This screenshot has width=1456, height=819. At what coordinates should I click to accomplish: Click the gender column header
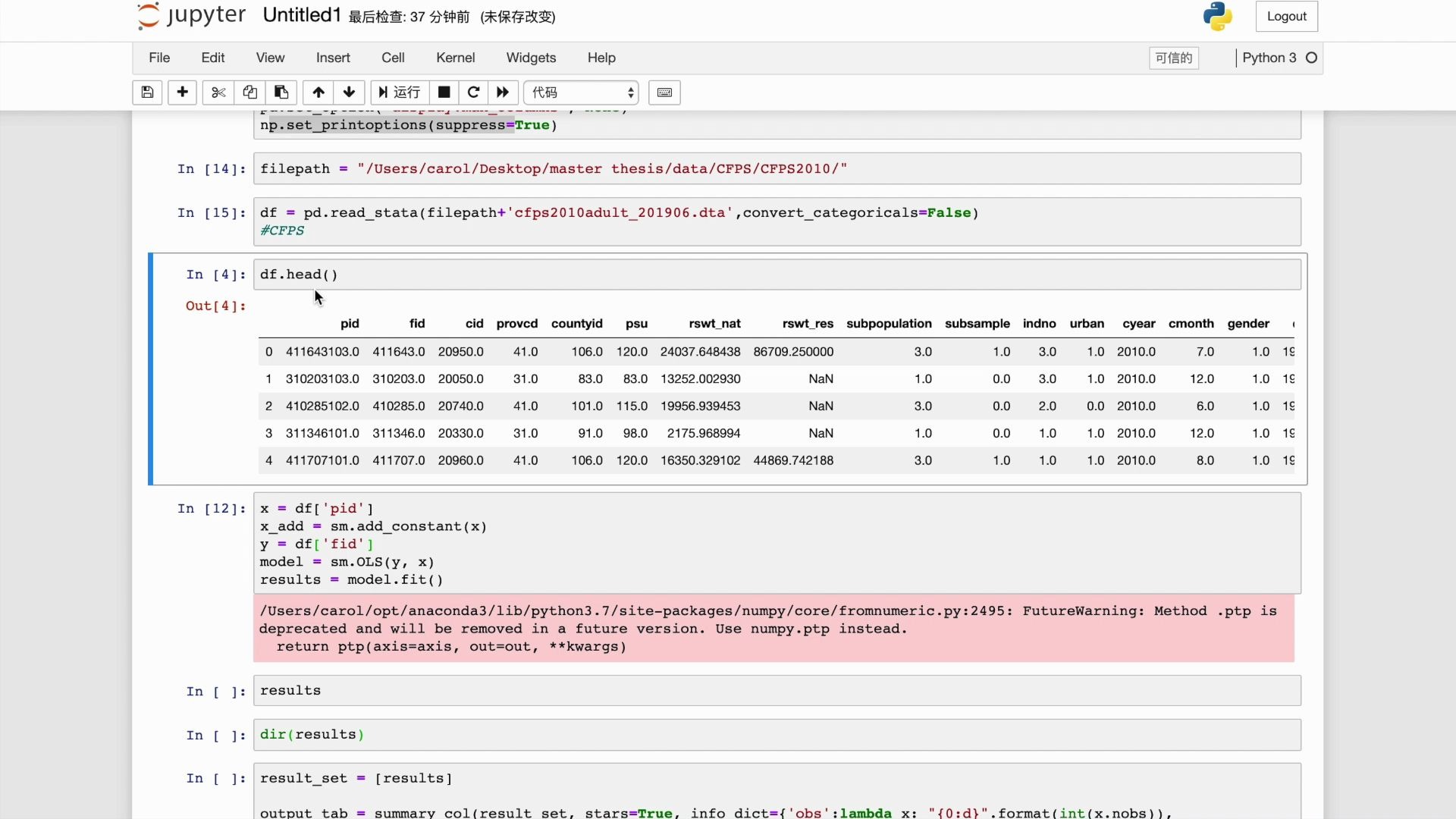point(1248,324)
